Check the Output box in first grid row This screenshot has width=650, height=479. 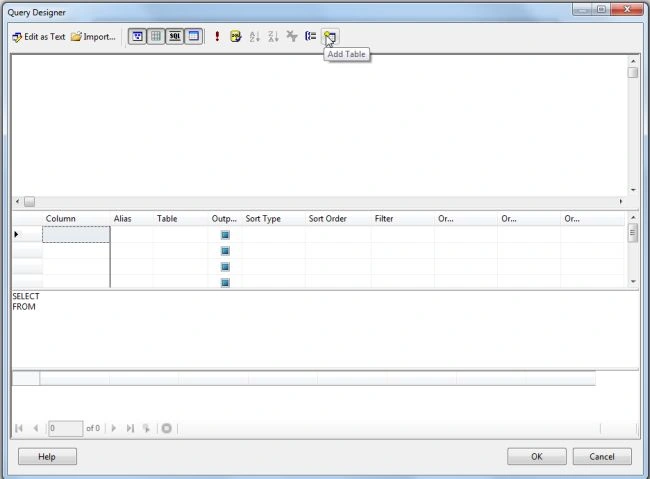pyautogui.click(x=225, y=235)
